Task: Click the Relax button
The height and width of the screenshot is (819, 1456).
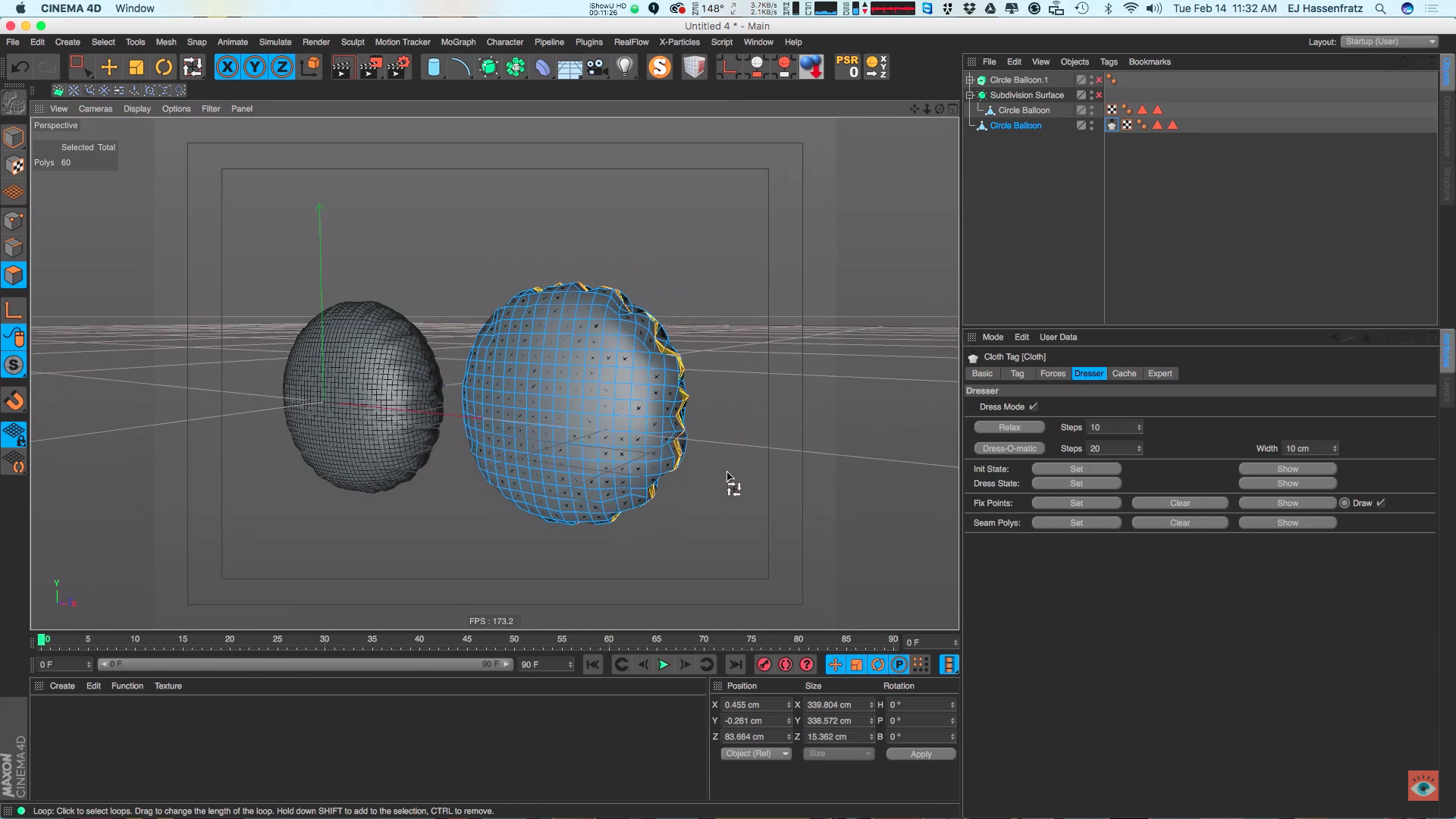Action: 1009,428
